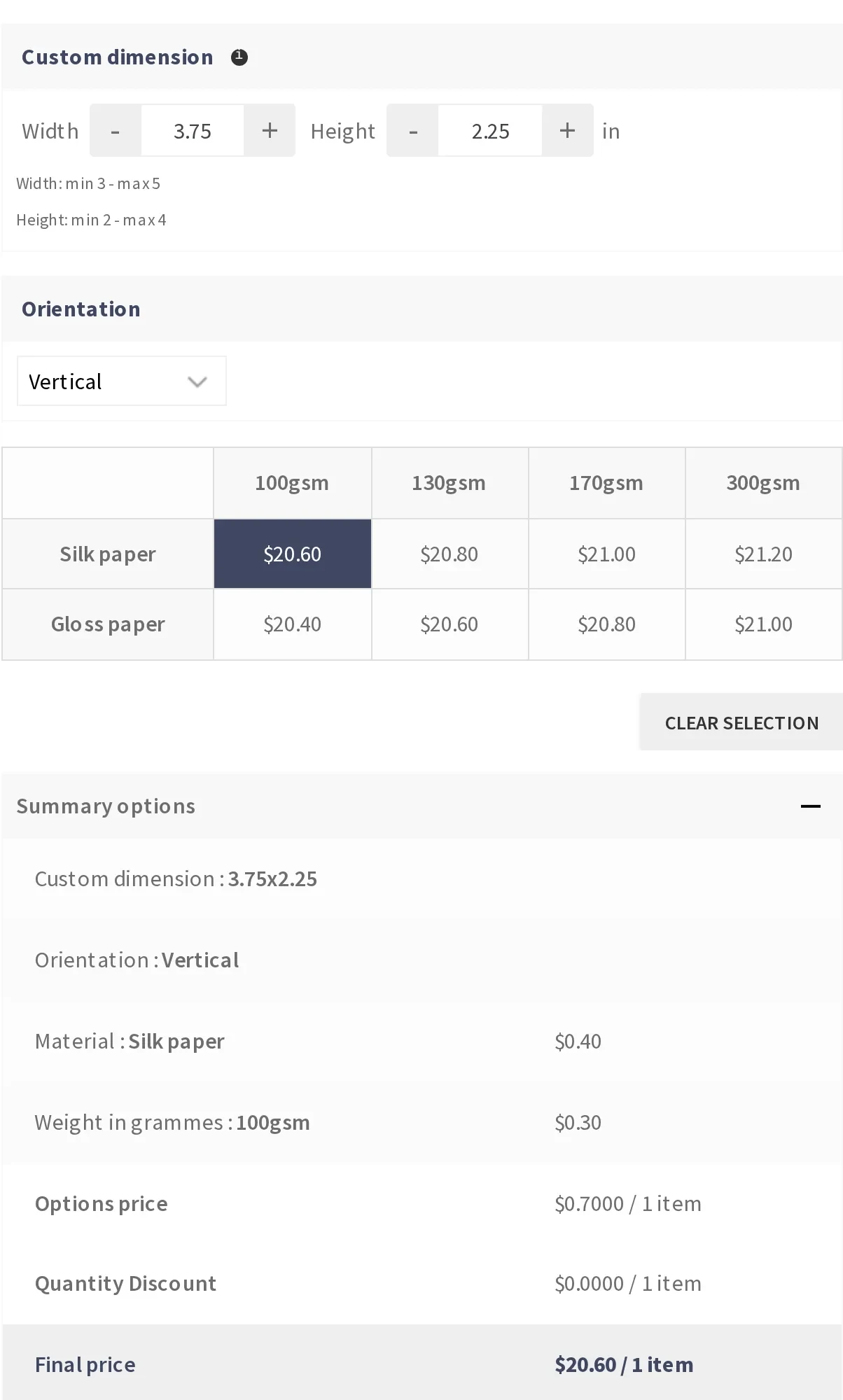Image resolution: width=843 pixels, height=1400 pixels.
Task: Select Silk paper 300gsm price $21.20
Action: pos(763,554)
